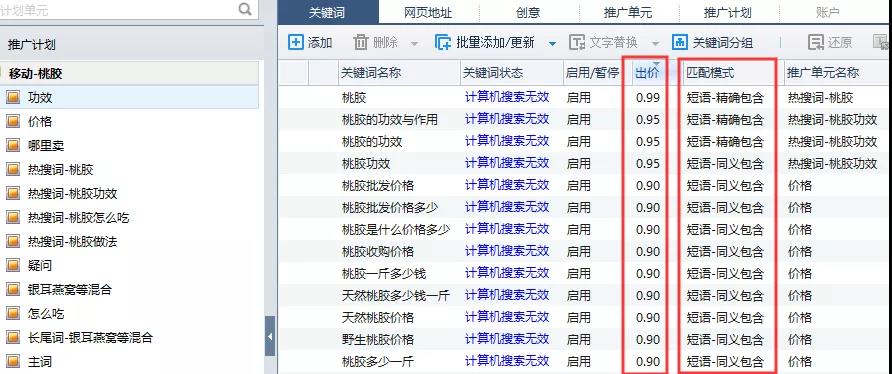
Task: Open the 推广单元 tab
Action: tap(628, 12)
